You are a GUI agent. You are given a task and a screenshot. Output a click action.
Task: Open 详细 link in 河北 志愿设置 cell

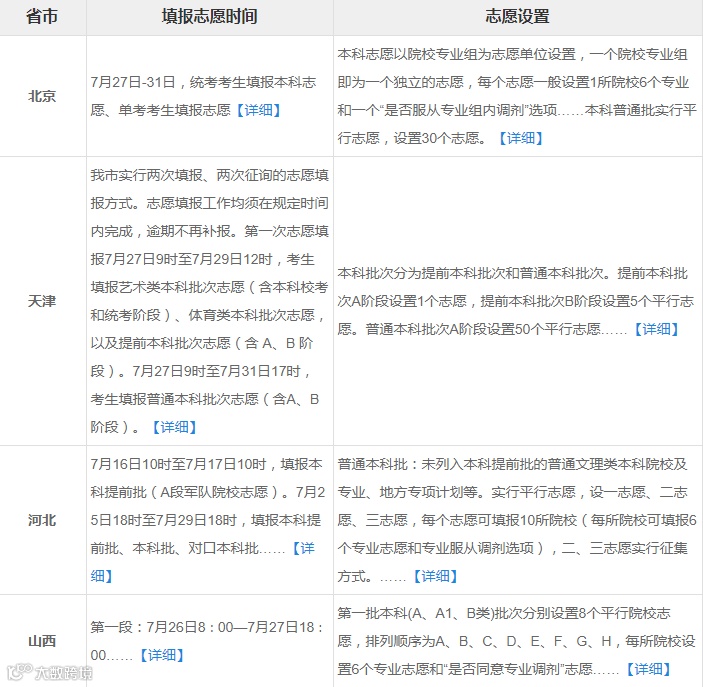pos(436,576)
